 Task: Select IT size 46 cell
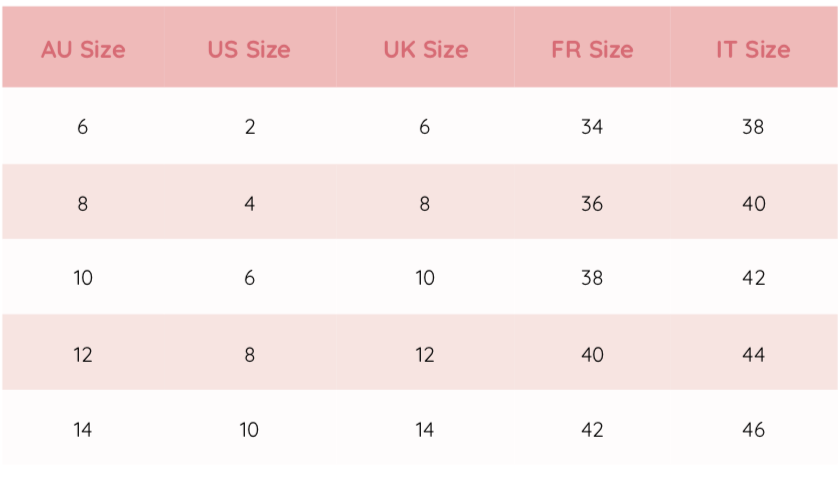[753, 430]
